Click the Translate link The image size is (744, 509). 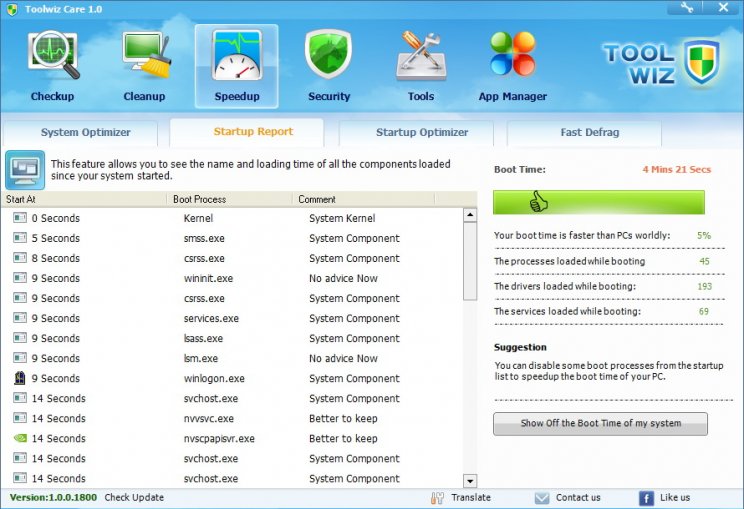471,497
